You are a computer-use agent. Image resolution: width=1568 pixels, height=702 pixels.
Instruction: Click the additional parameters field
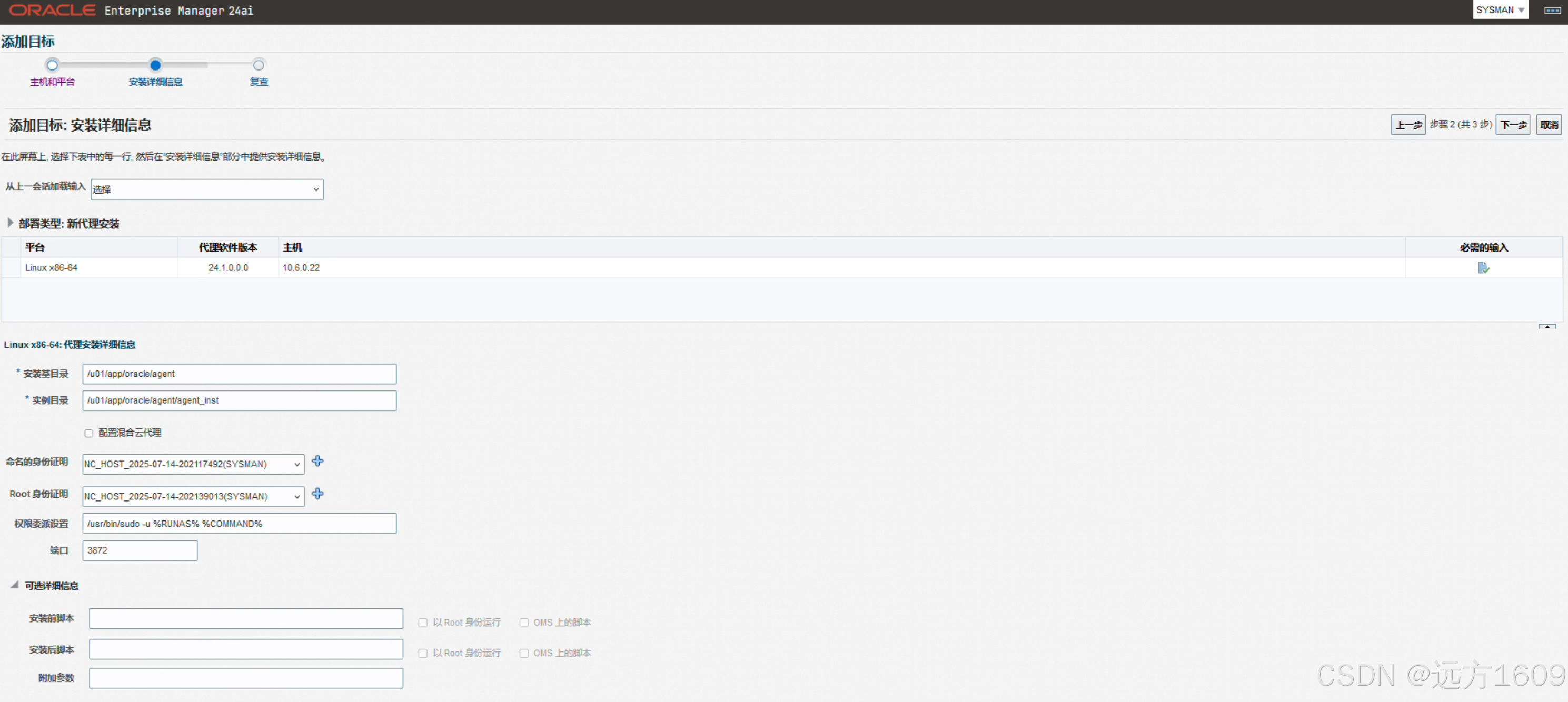(246, 678)
